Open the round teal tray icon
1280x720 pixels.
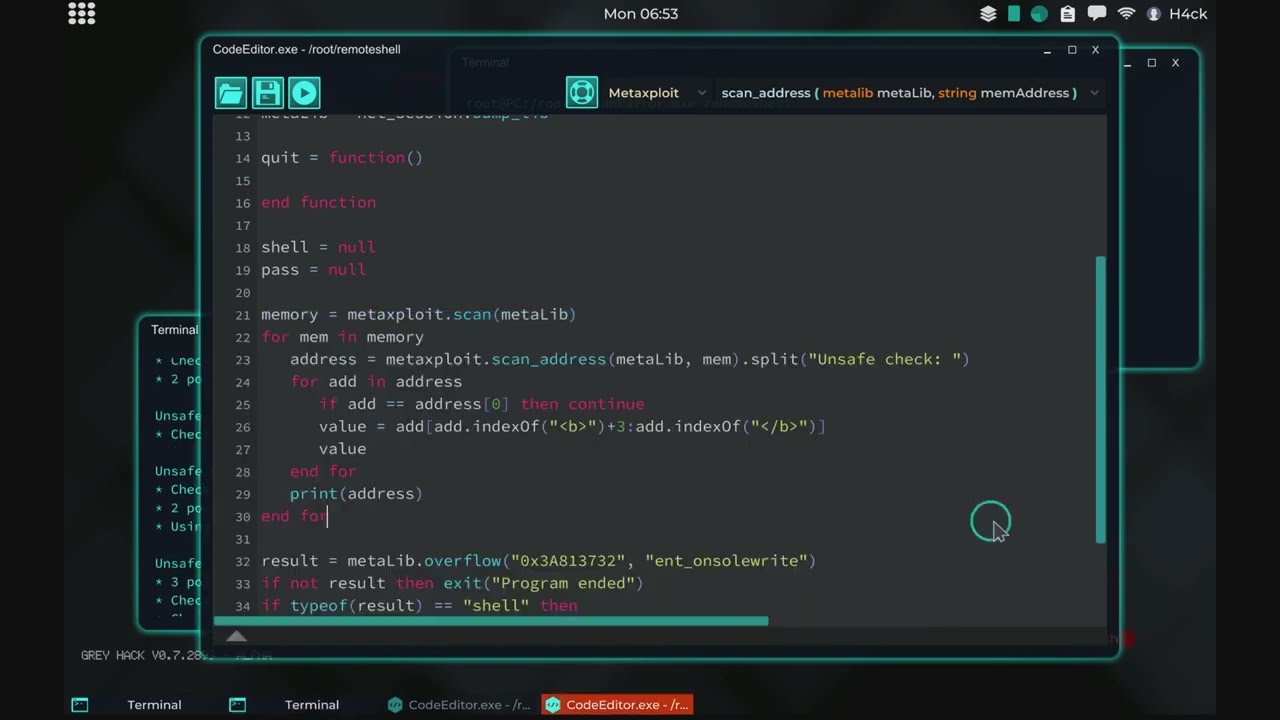[x=1040, y=14]
